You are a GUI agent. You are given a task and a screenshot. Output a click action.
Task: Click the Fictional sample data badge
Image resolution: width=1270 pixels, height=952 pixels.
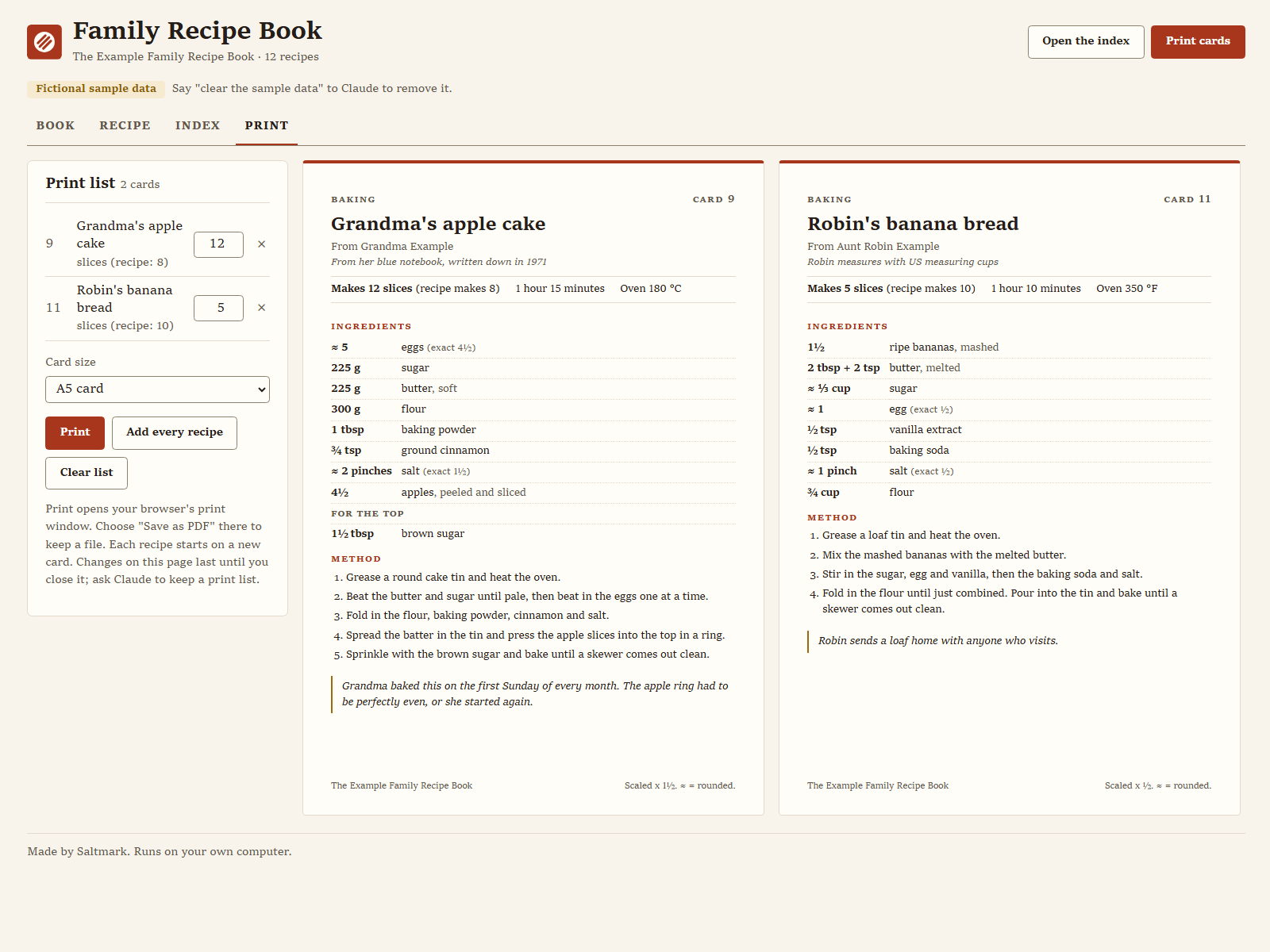click(x=96, y=89)
